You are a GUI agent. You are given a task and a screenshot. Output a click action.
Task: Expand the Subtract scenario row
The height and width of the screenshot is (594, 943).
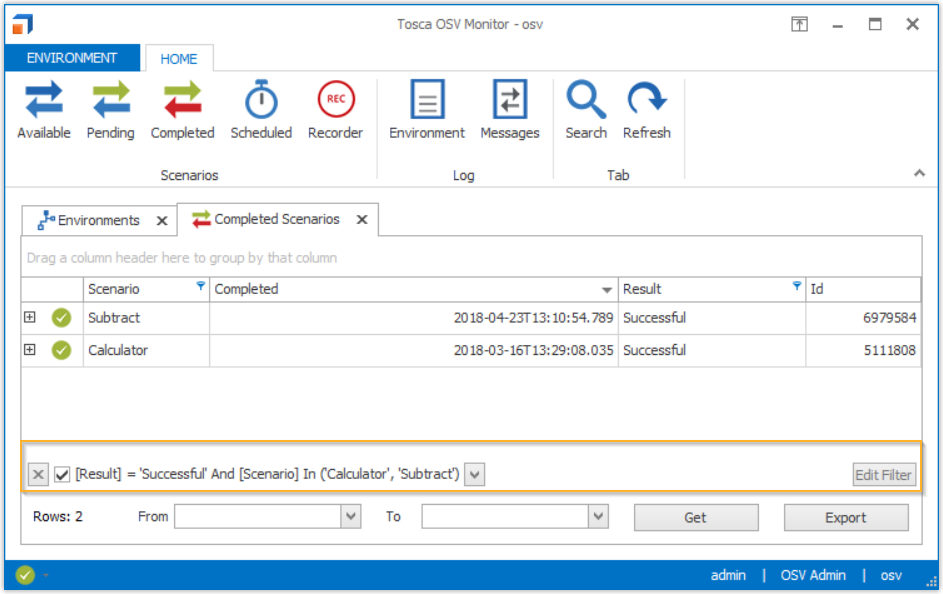point(29,318)
